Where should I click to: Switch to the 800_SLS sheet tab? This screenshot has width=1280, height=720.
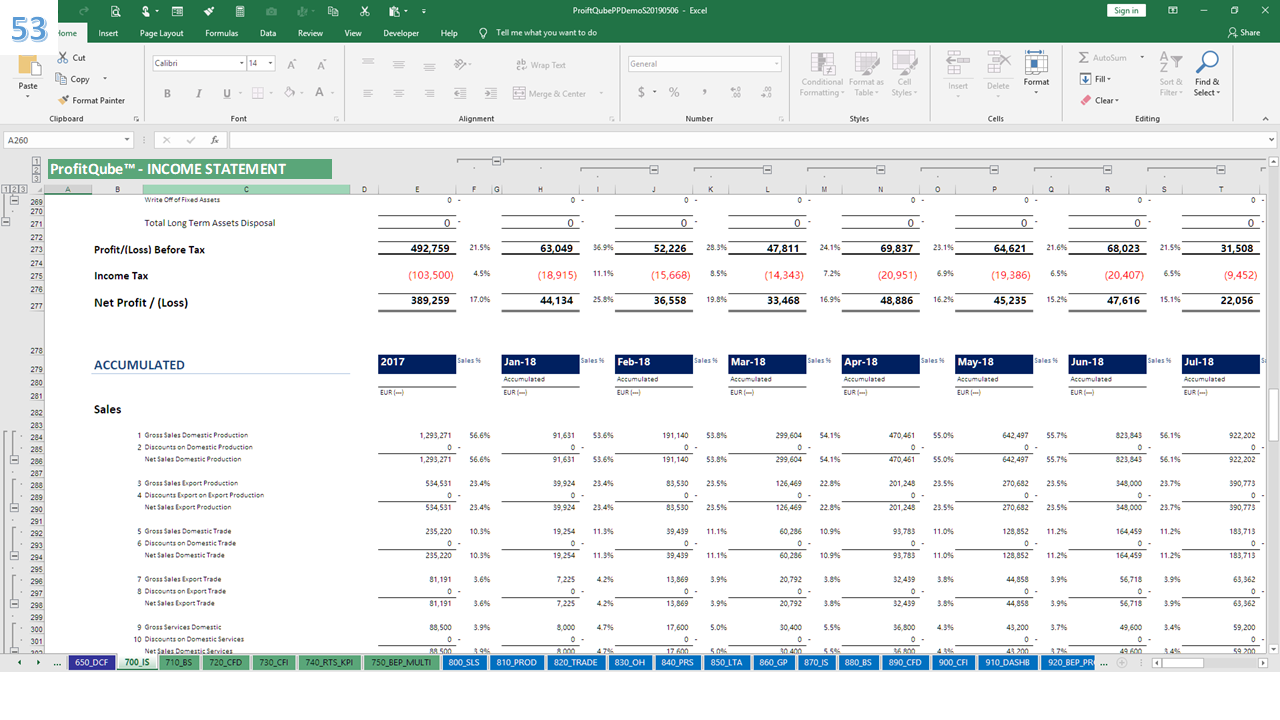point(466,662)
